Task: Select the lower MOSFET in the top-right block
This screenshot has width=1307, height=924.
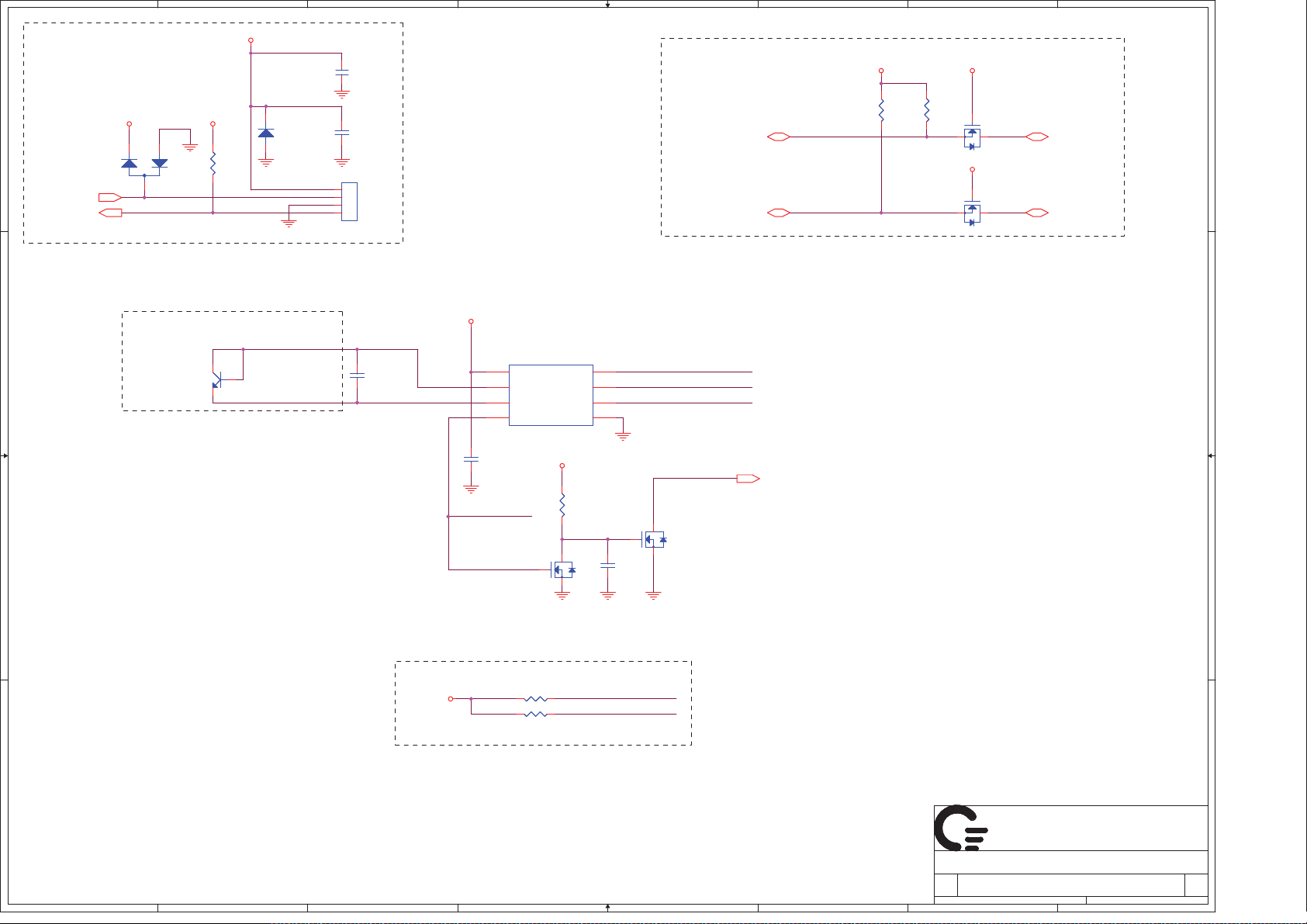Action: tap(972, 212)
